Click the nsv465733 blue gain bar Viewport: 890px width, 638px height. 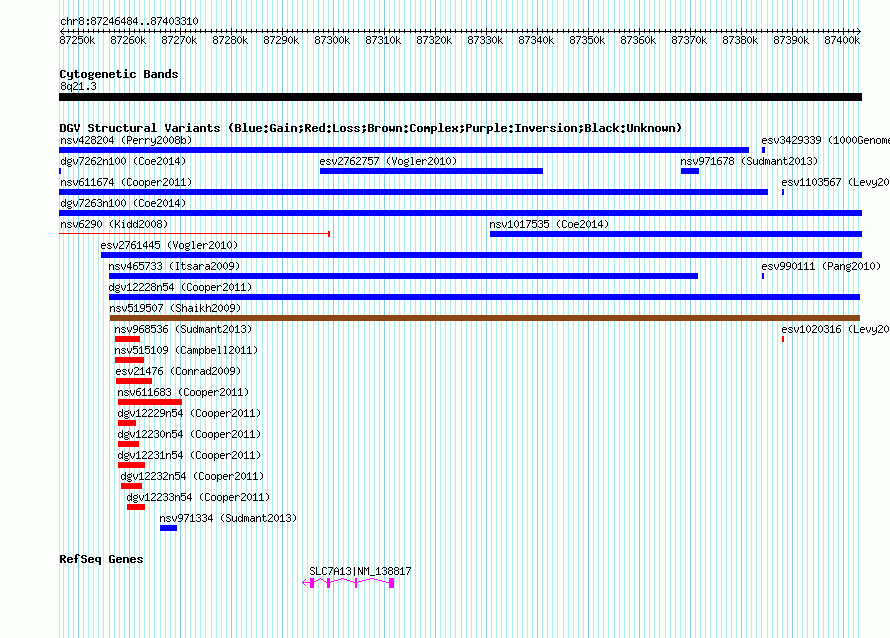[404, 276]
